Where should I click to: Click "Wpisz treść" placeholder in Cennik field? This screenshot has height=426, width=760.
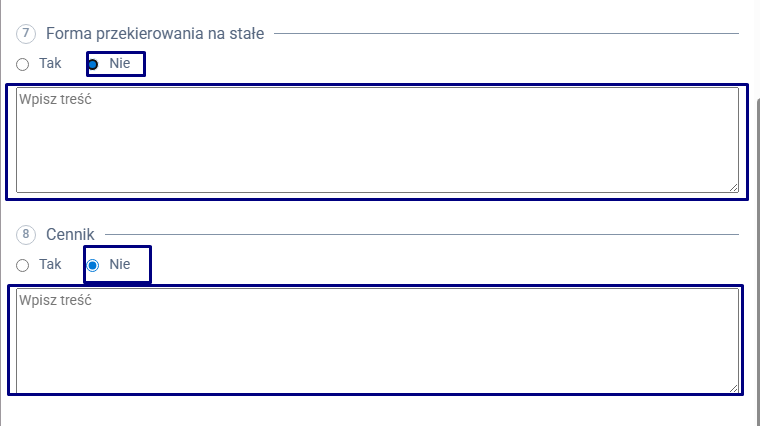[x=56, y=300]
